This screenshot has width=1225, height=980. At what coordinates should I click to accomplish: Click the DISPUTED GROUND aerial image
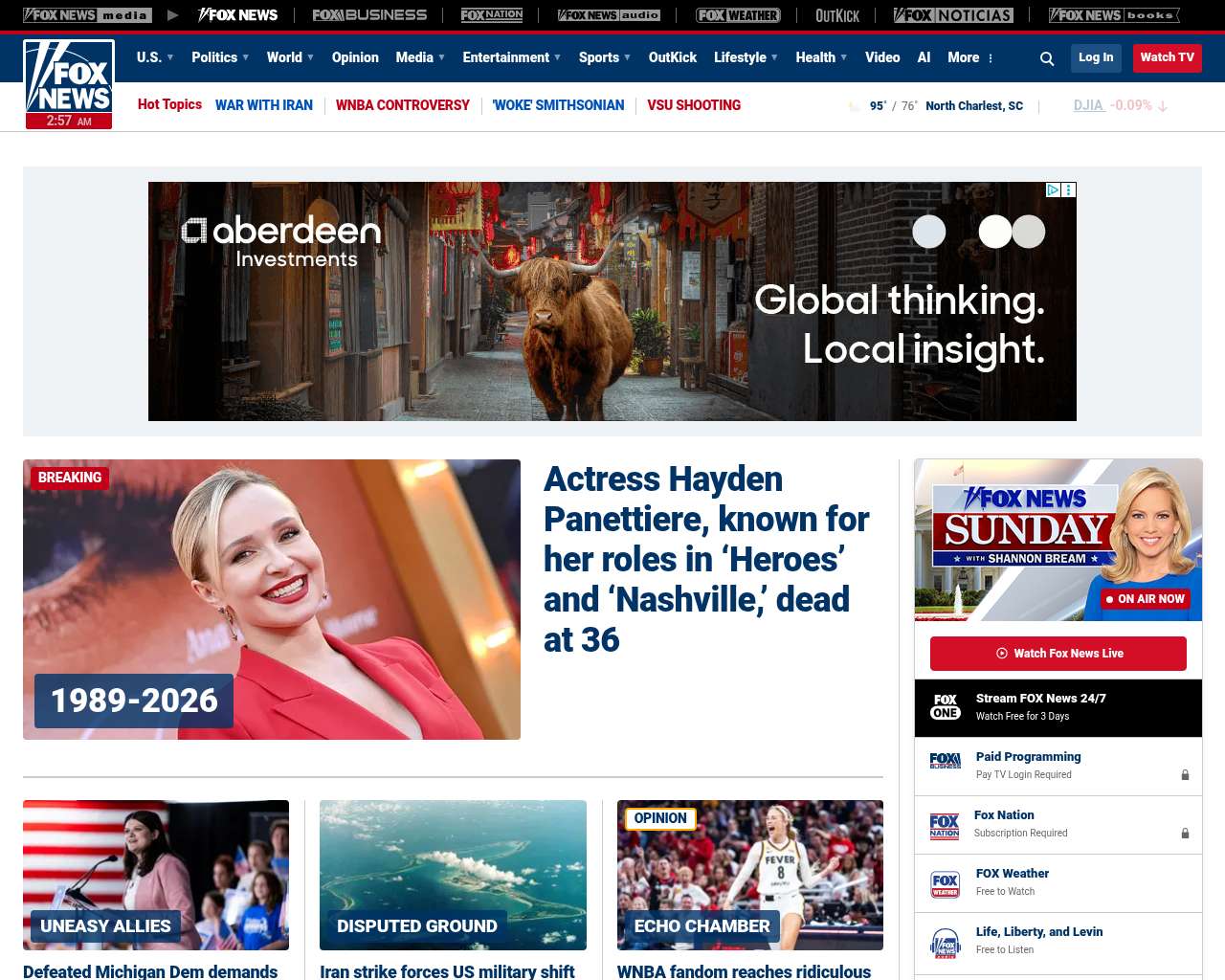[453, 875]
